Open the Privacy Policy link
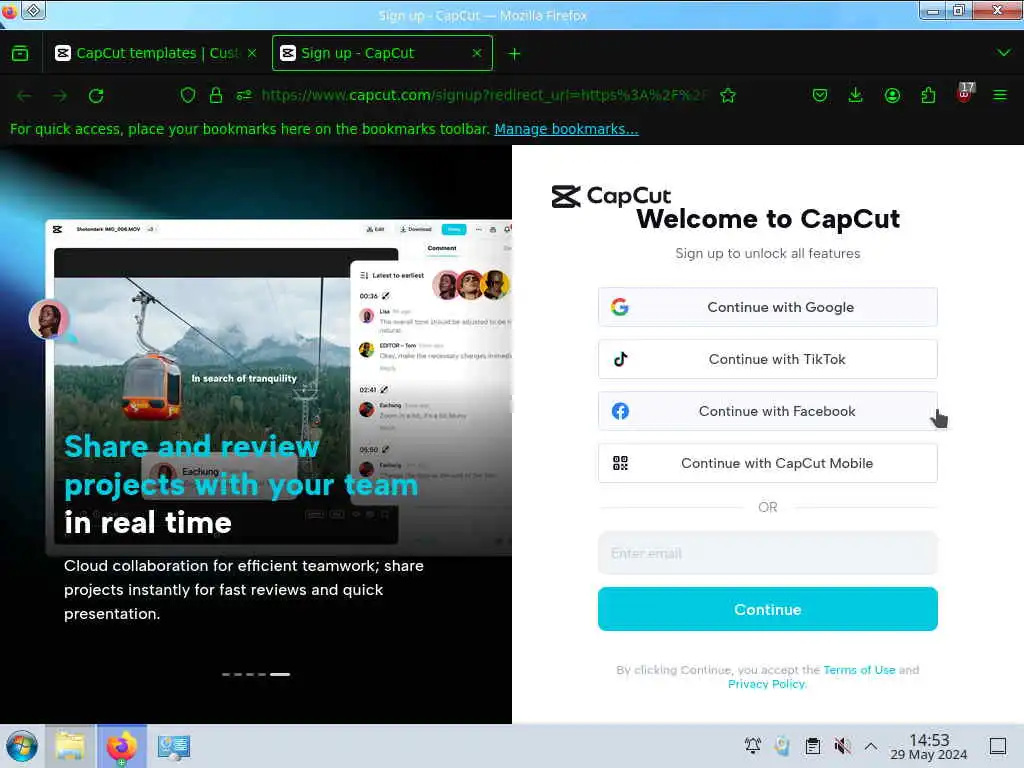The height and width of the screenshot is (768, 1024). pos(767,684)
